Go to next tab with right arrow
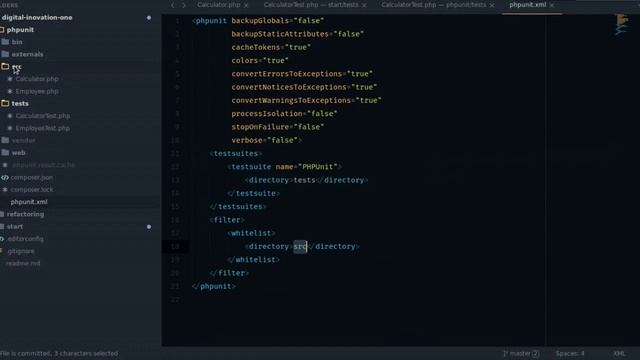This screenshot has height=360, width=640. [184, 5]
